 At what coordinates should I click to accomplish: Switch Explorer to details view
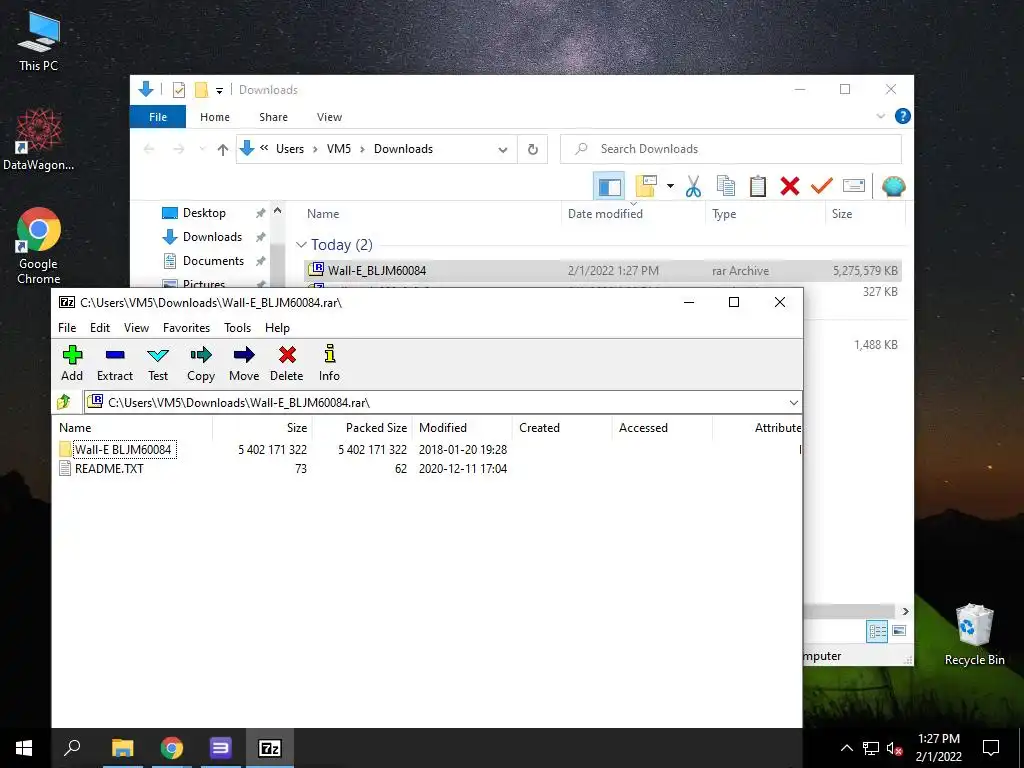coord(877,631)
